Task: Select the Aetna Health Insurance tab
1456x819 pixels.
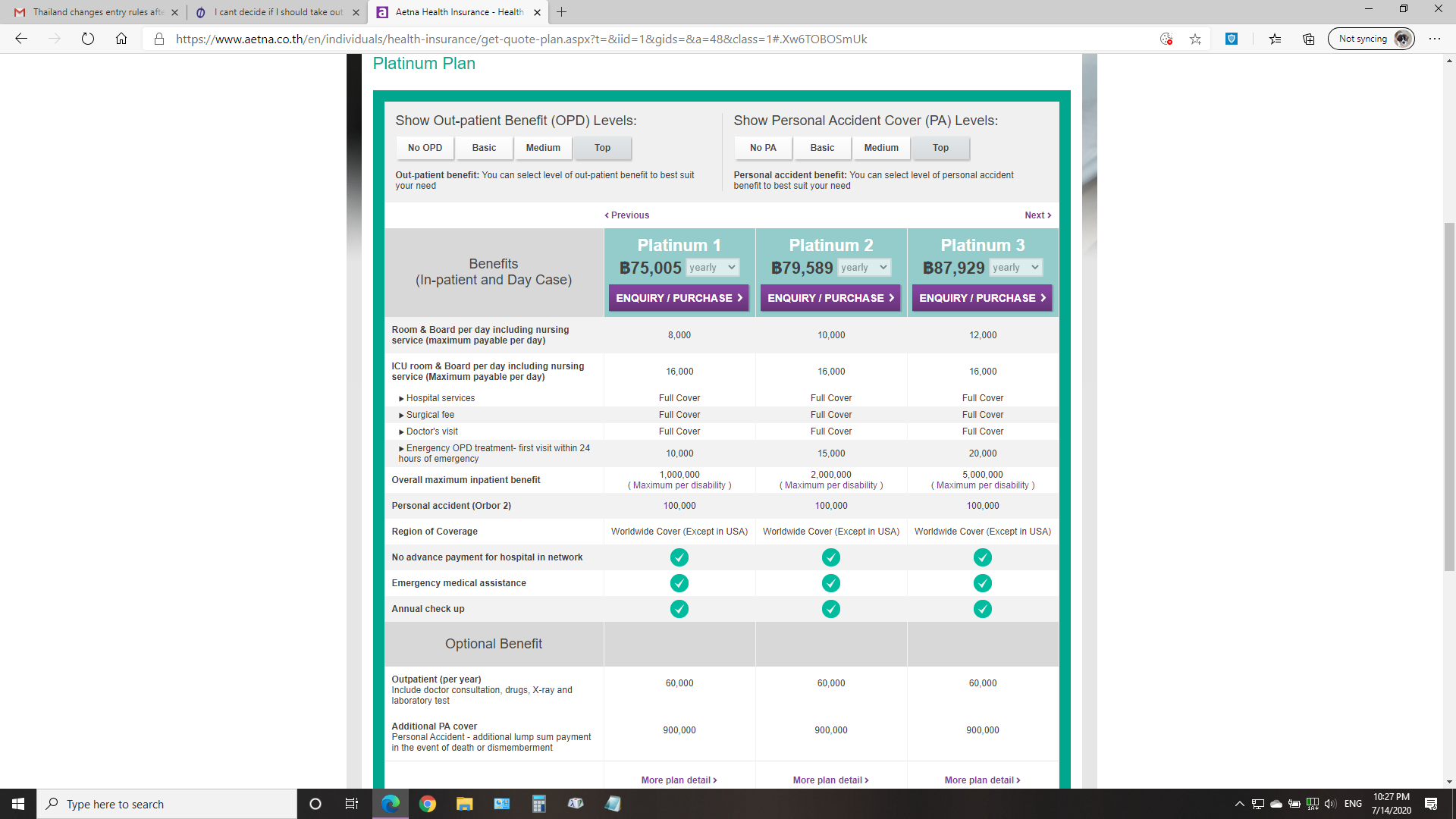Action: coord(460,12)
